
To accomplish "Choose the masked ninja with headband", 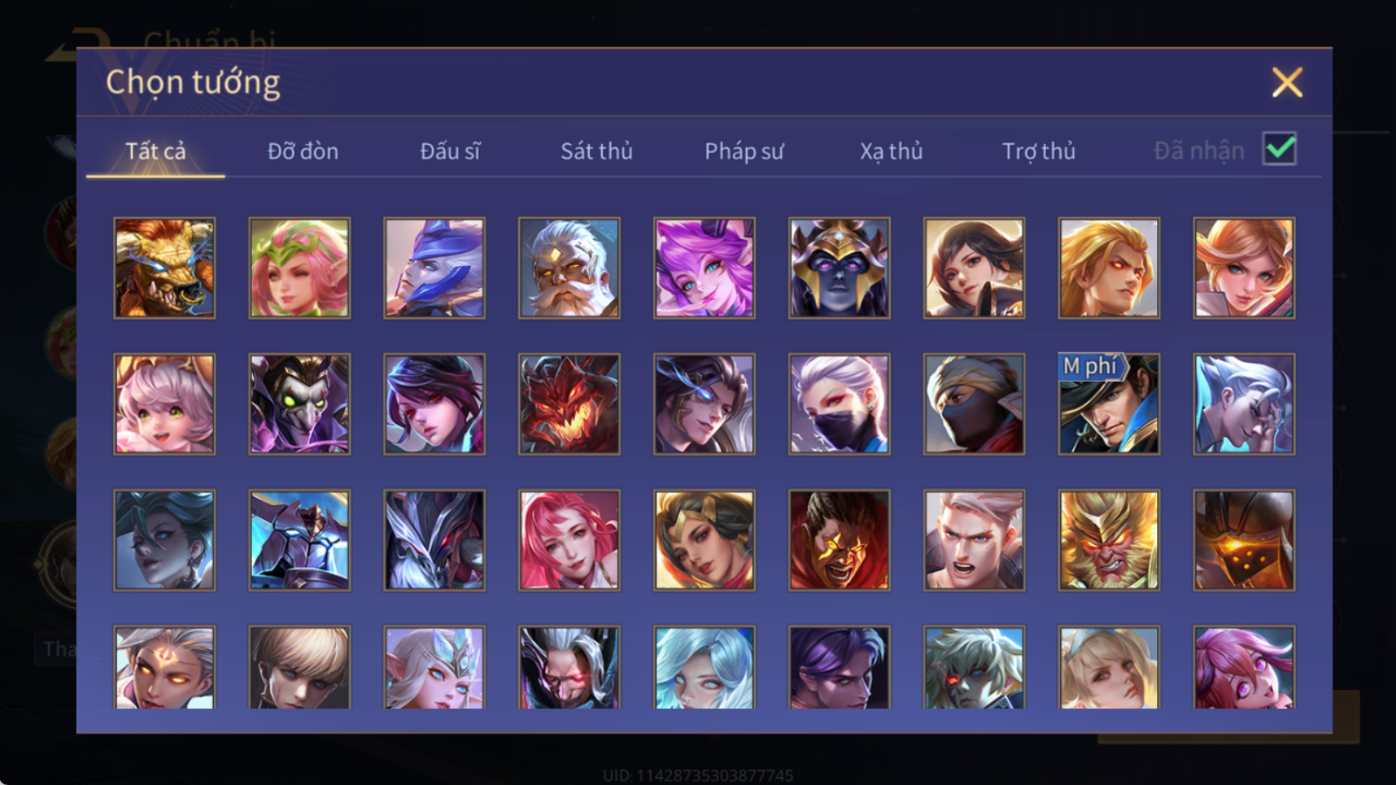I will point(974,404).
